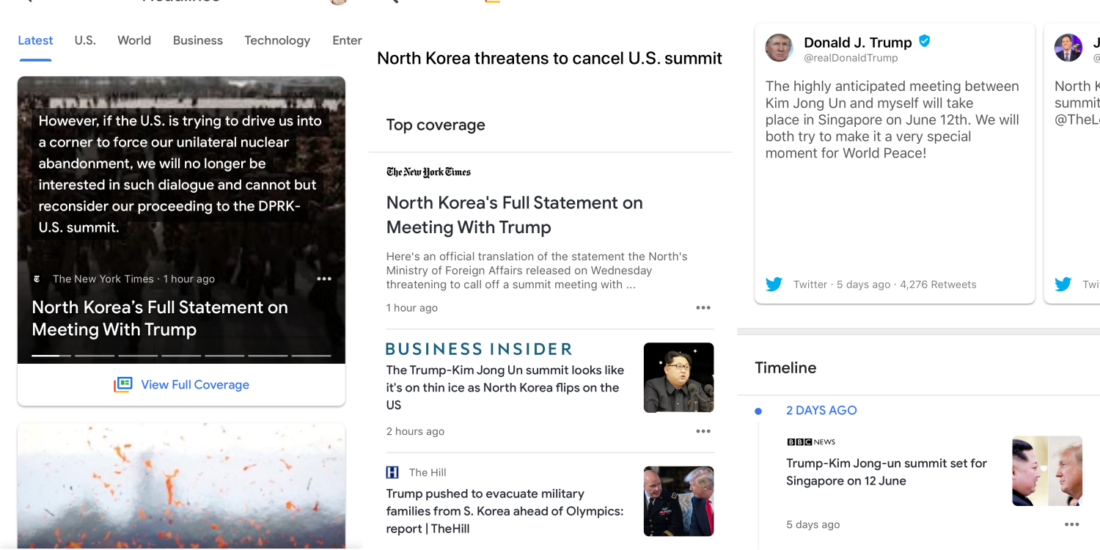The height and width of the screenshot is (550, 1100).
Task: Click the Twitter icon on the second tweet card
Action: (1063, 284)
